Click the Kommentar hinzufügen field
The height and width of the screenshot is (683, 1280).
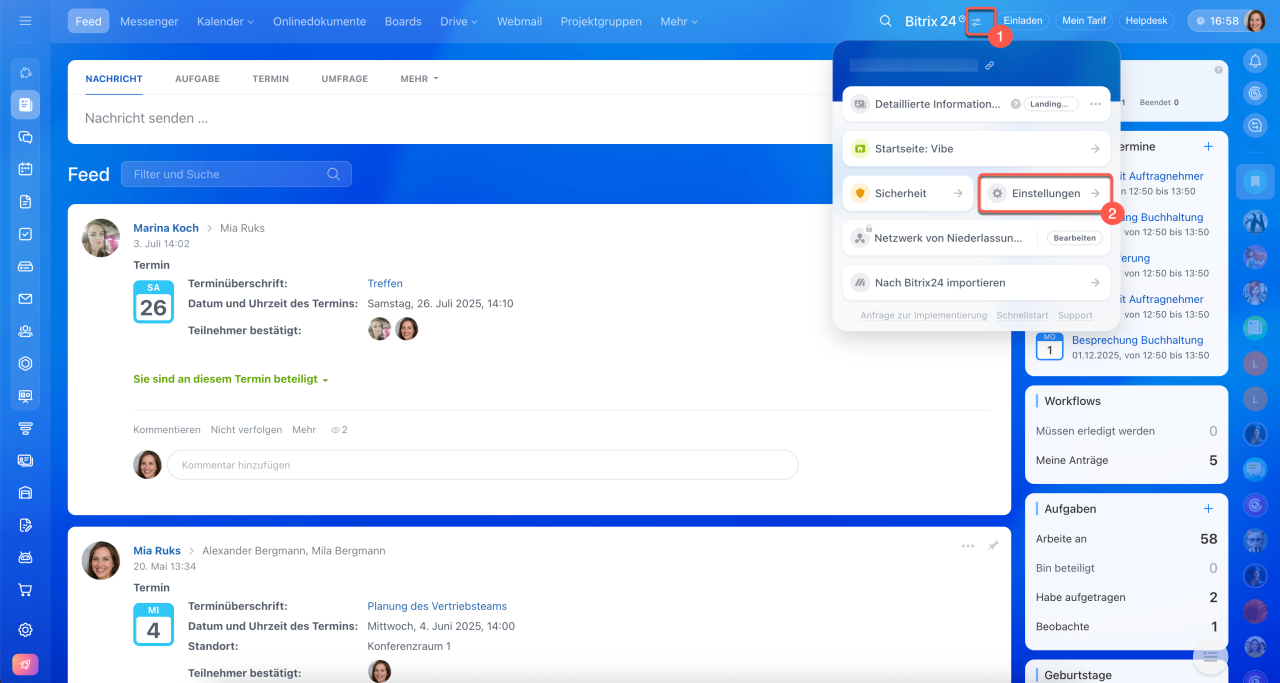[x=482, y=465]
